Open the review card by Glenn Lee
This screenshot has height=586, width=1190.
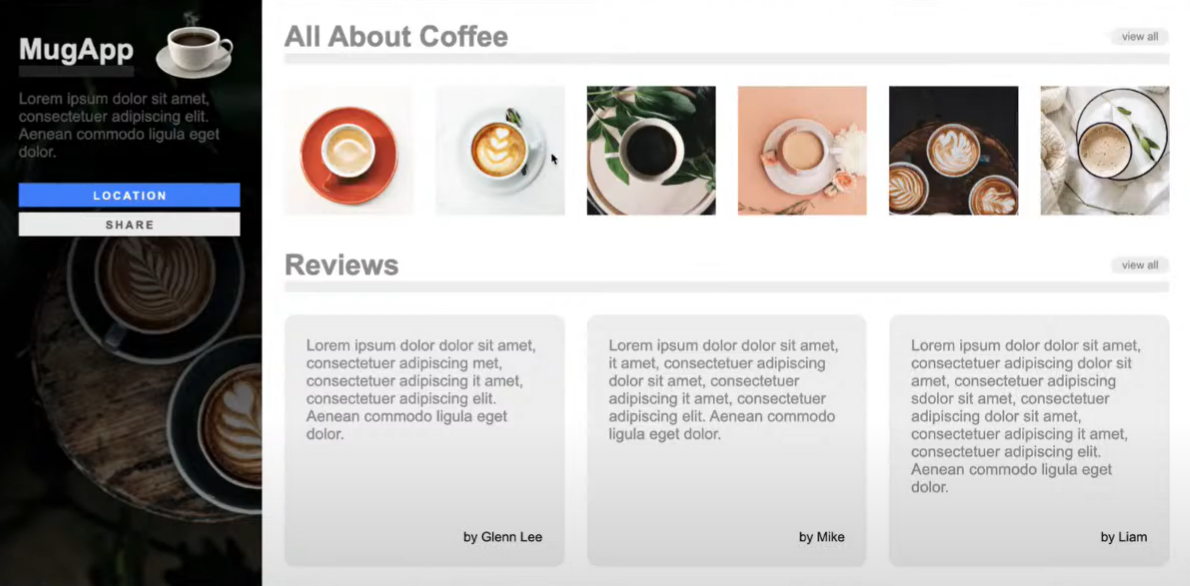(x=424, y=440)
